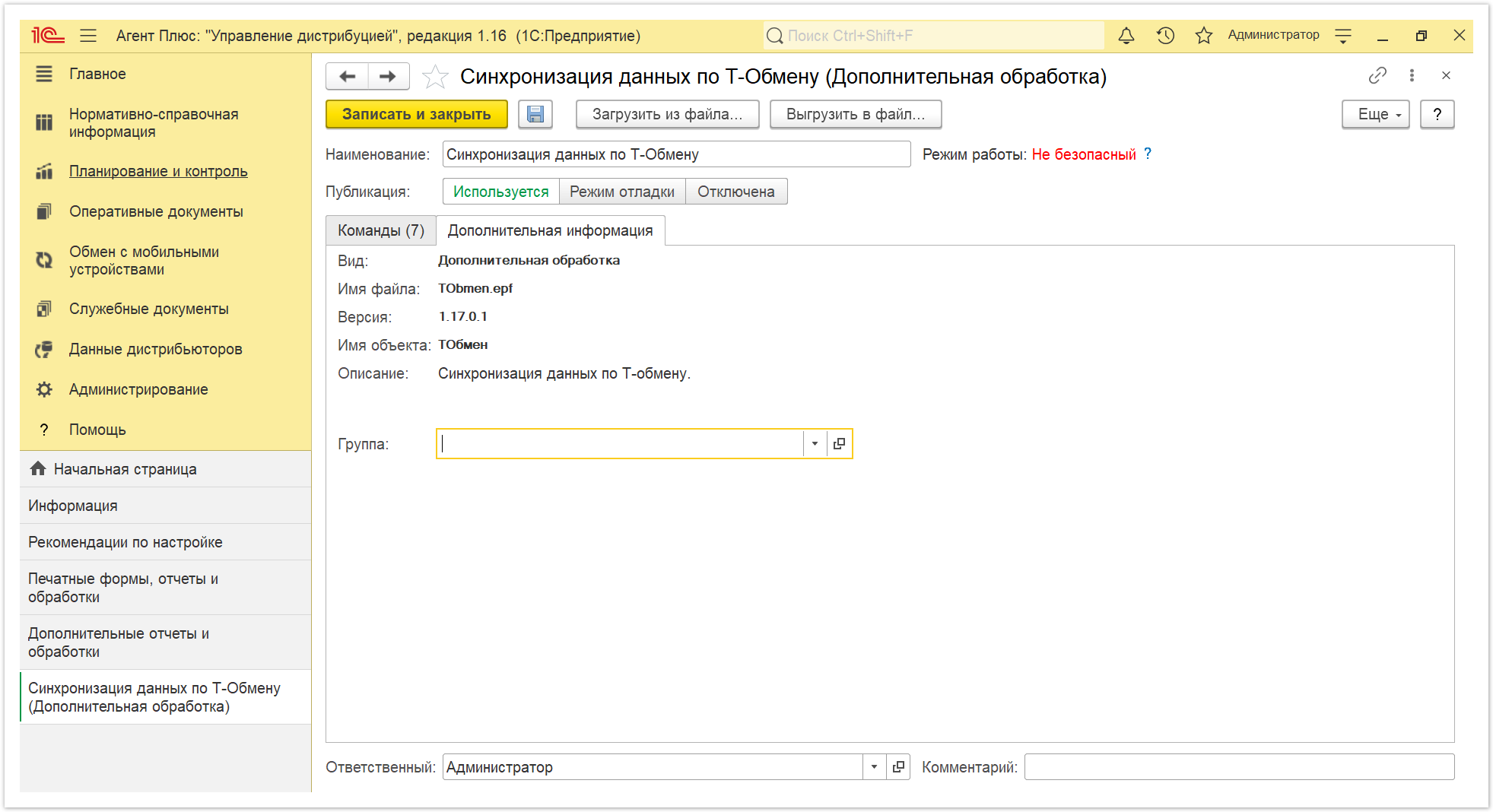Viewport: 1493px width, 812px height.
Task: Click the Комментарий input field
Action: [x=1239, y=767]
